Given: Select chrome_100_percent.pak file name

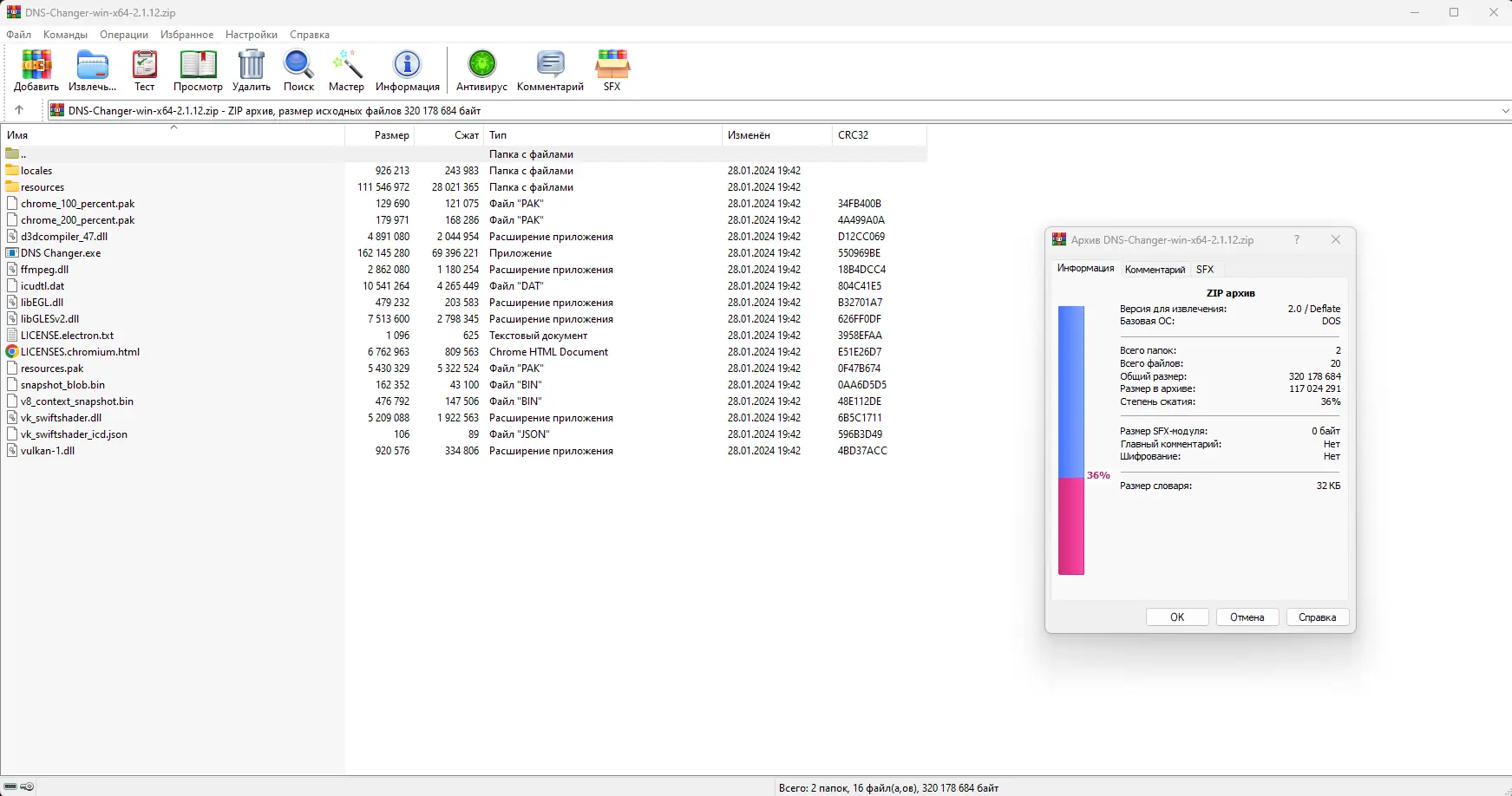Looking at the screenshot, I should [x=78, y=203].
